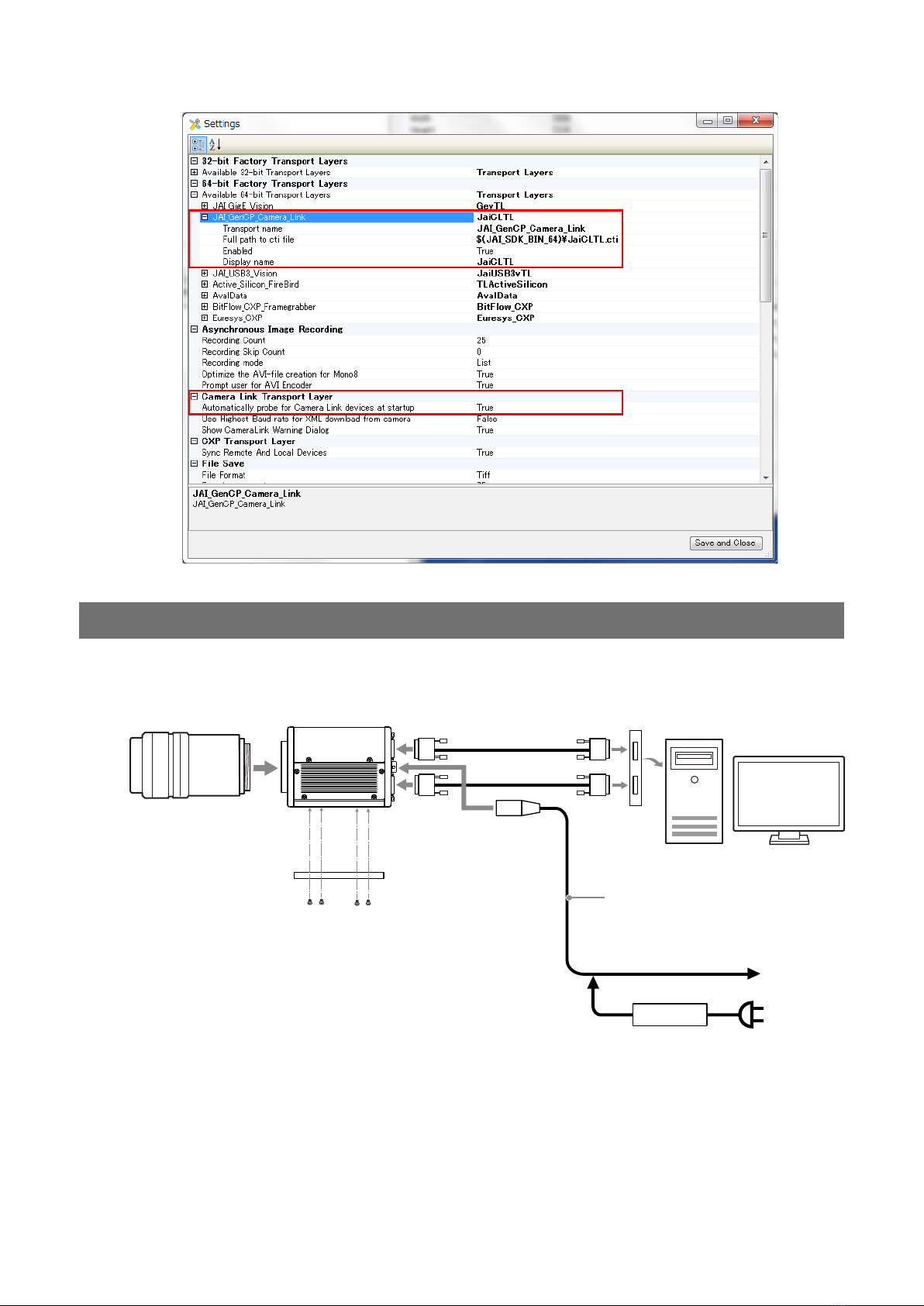Click False value for Highest Baud rate
Viewport: 924px width, 1306px height.
tap(487, 419)
